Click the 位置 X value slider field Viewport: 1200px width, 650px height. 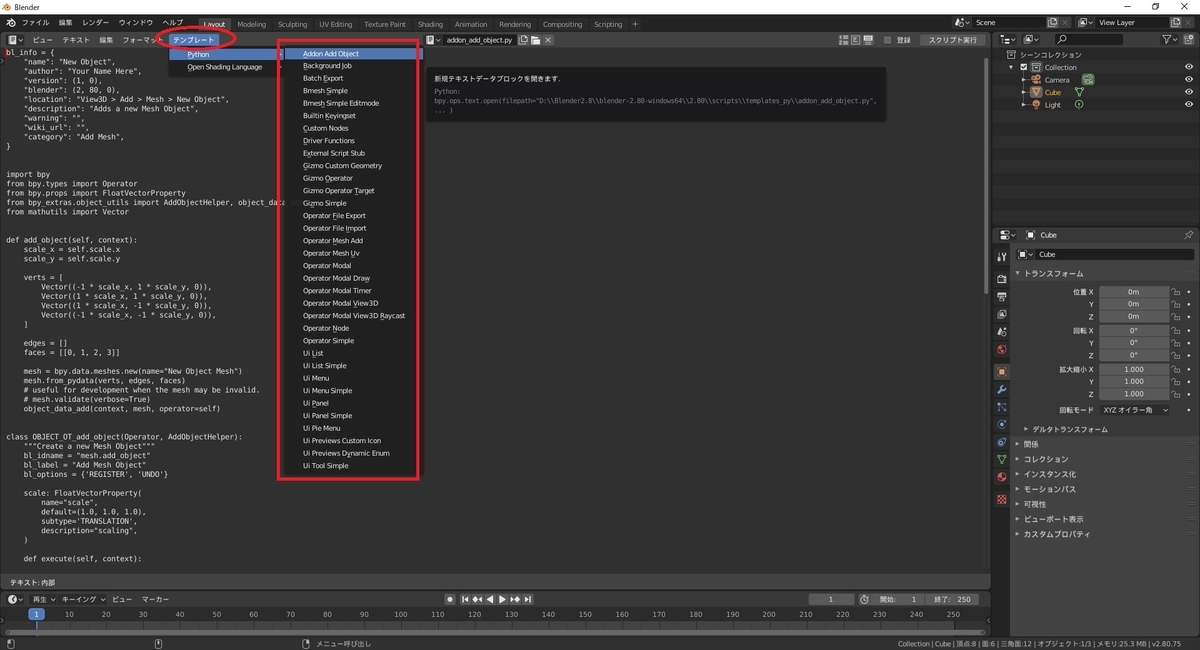1133,291
